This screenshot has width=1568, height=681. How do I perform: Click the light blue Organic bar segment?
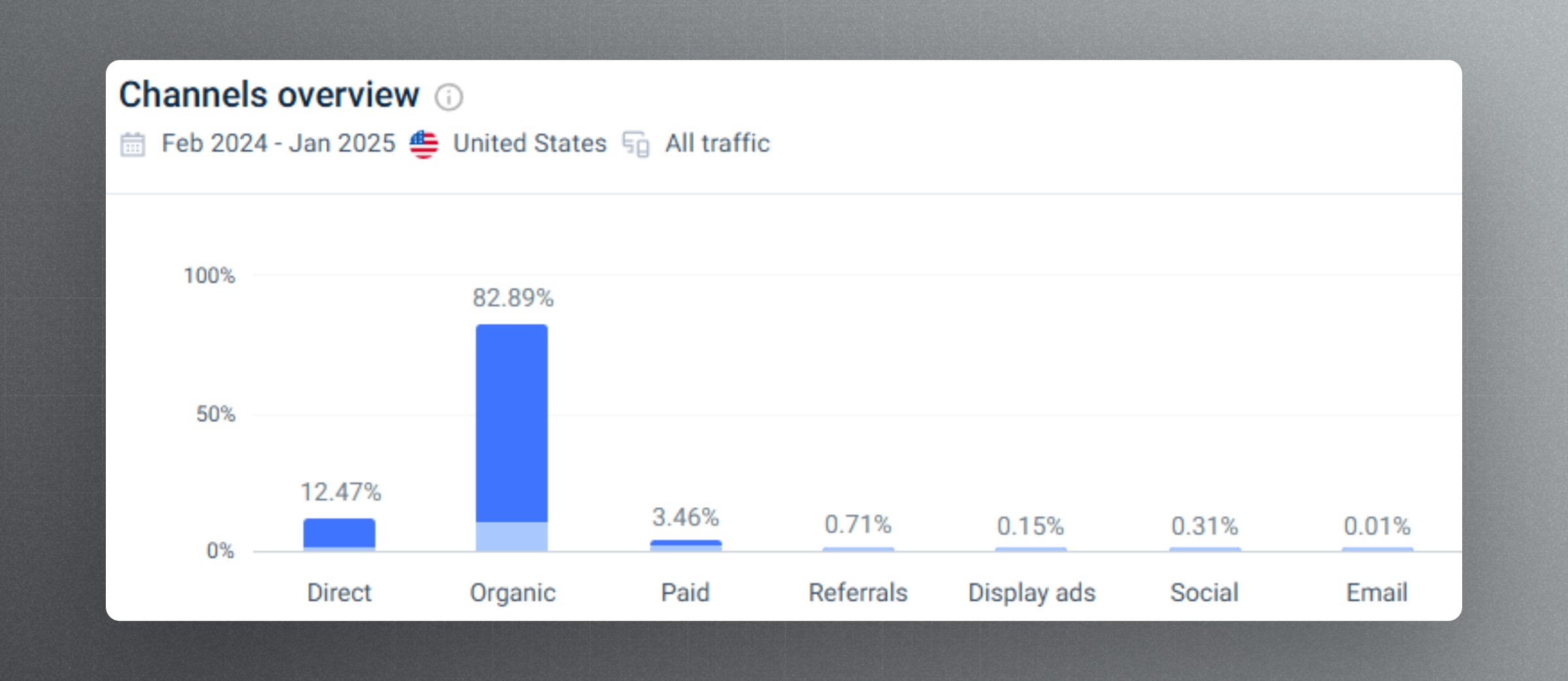pos(512,537)
